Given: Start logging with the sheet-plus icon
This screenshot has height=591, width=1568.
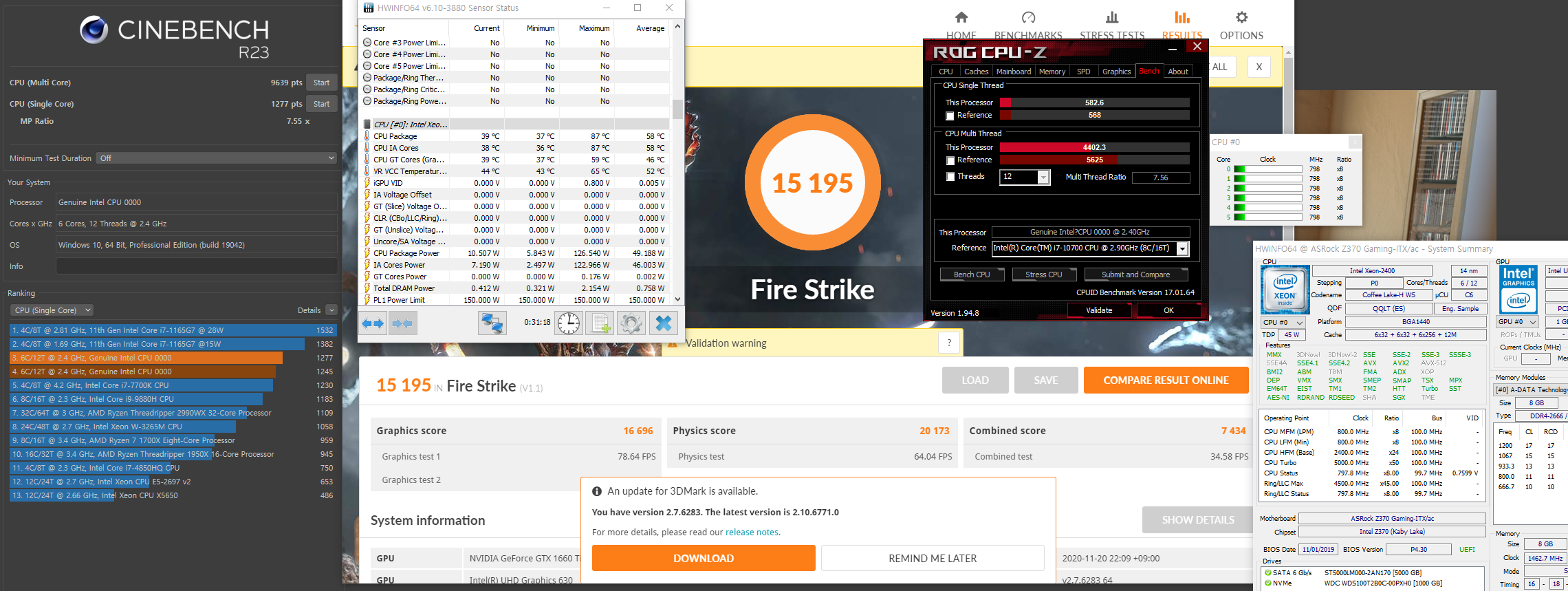Looking at the screenshot, I should tap(600, 323).
